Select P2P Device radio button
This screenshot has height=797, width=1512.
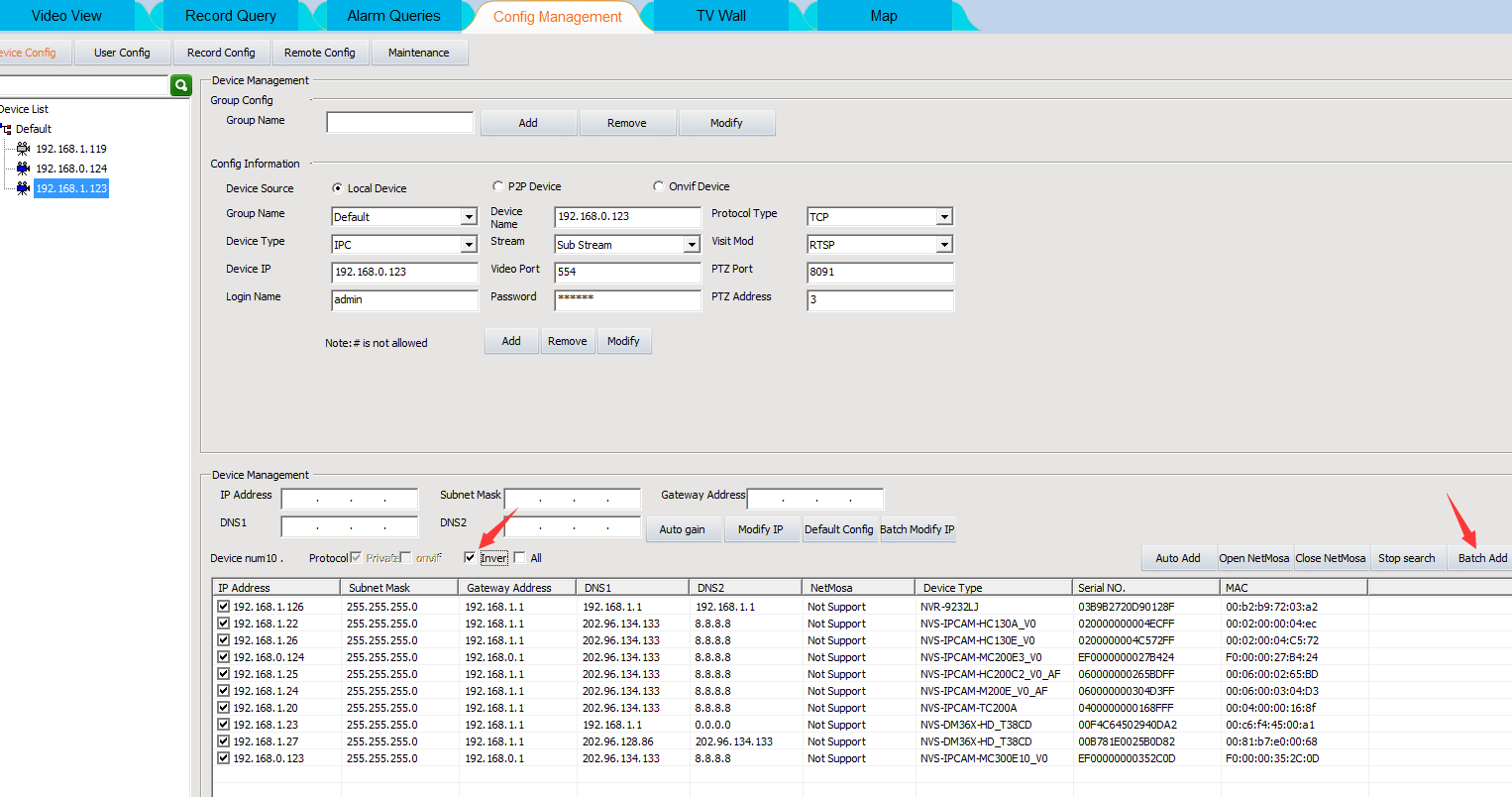point(498,185)
